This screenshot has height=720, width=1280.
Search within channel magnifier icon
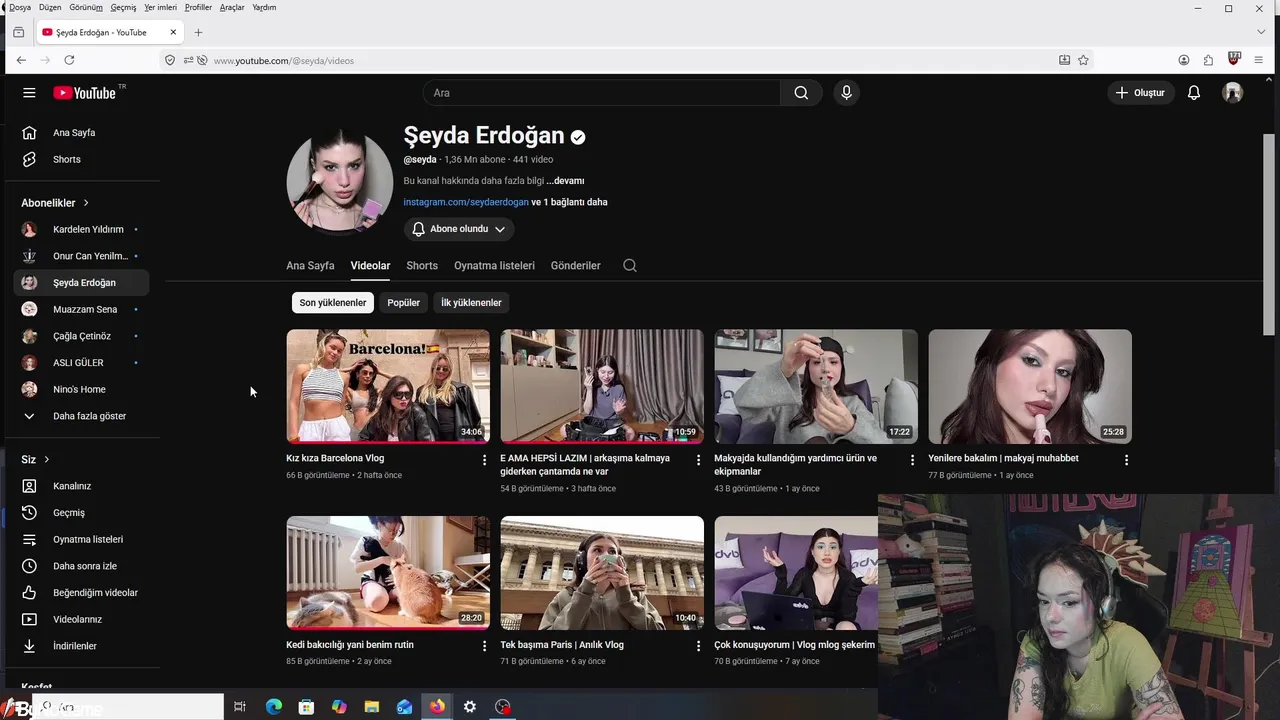point(629,266)
